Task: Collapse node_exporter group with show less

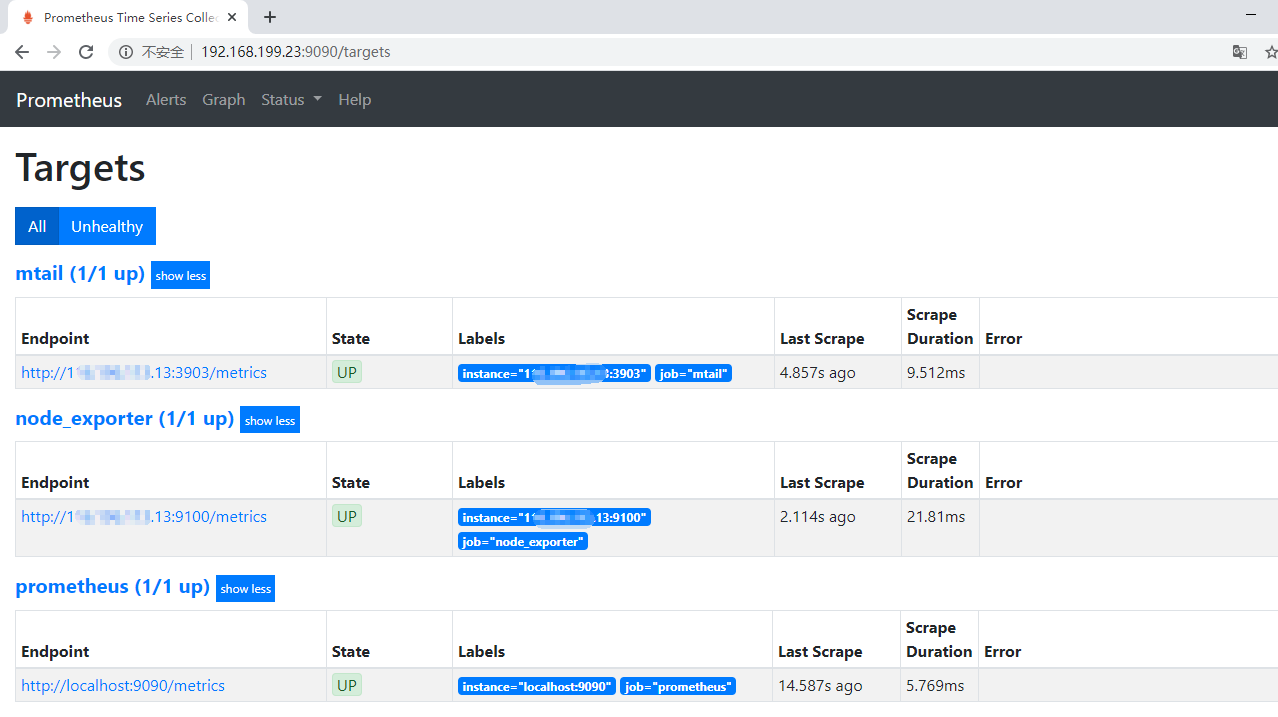Action: click(270, 420)
